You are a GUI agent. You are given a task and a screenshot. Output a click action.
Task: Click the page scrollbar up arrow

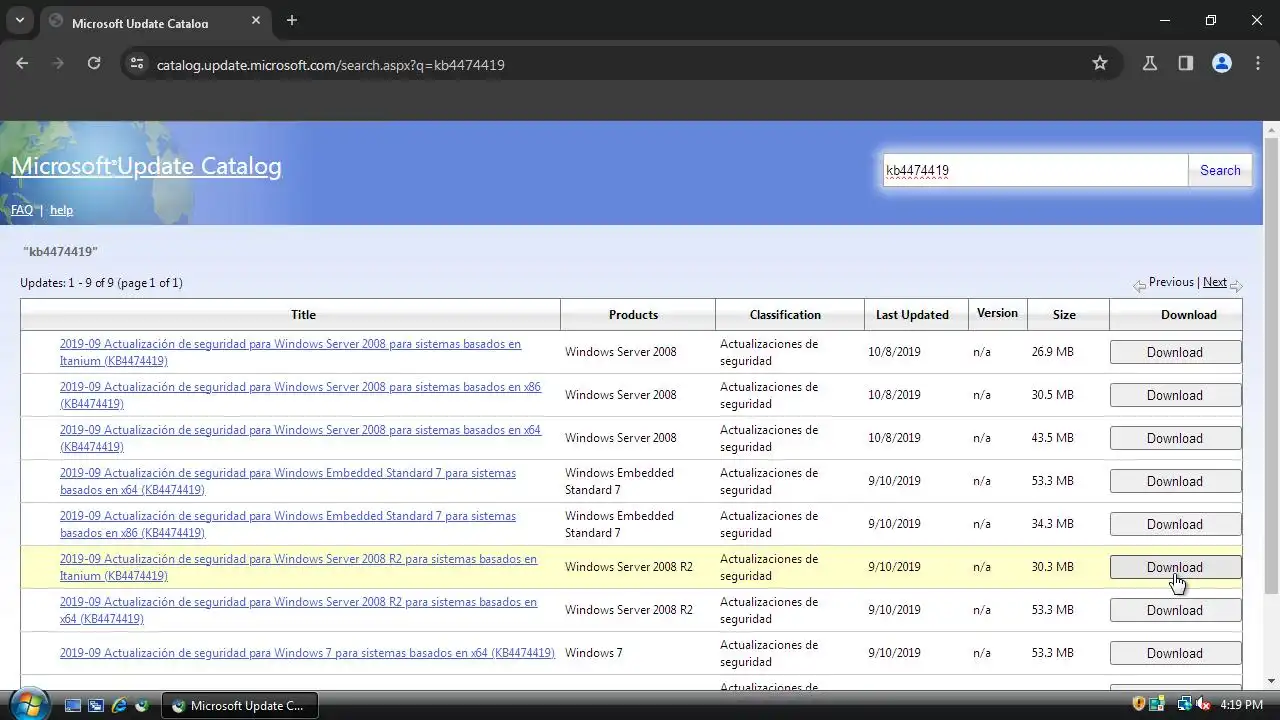click(1272, 129)
